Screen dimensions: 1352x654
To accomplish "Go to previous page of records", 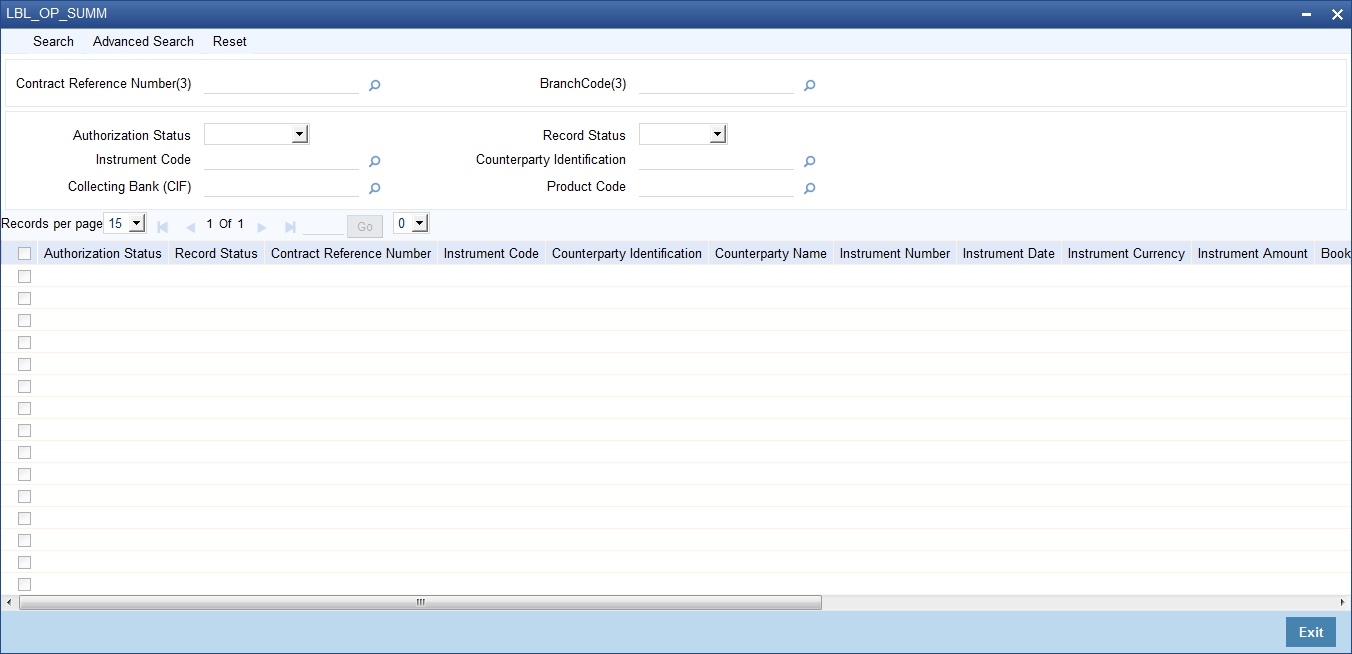I will point(190,227).
